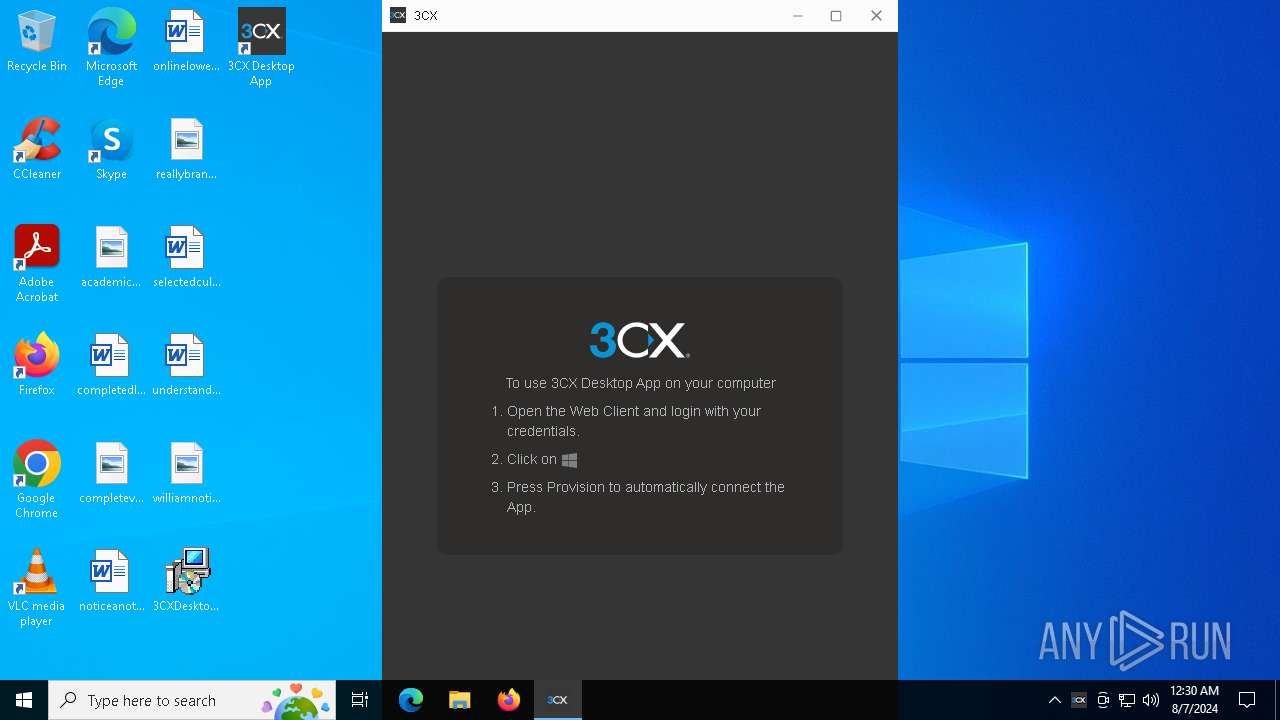
Task: Select the 3CXDeskto installer icon
Action: coord(186,581)
